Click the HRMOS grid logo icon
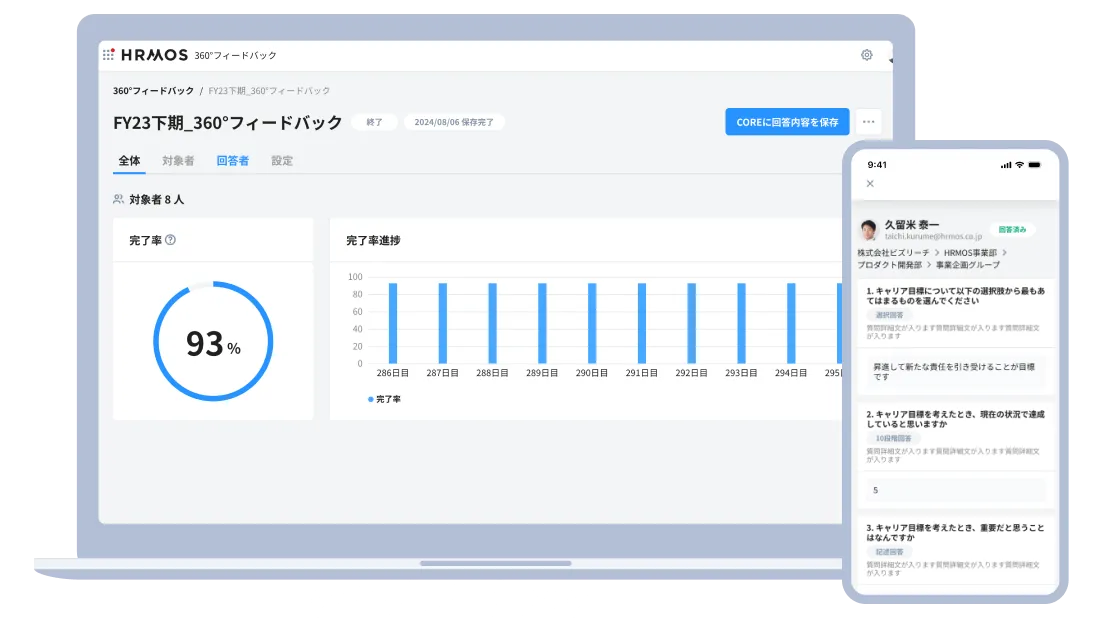Viewport: 1102px width, 620px height. (x=108, y=55)
